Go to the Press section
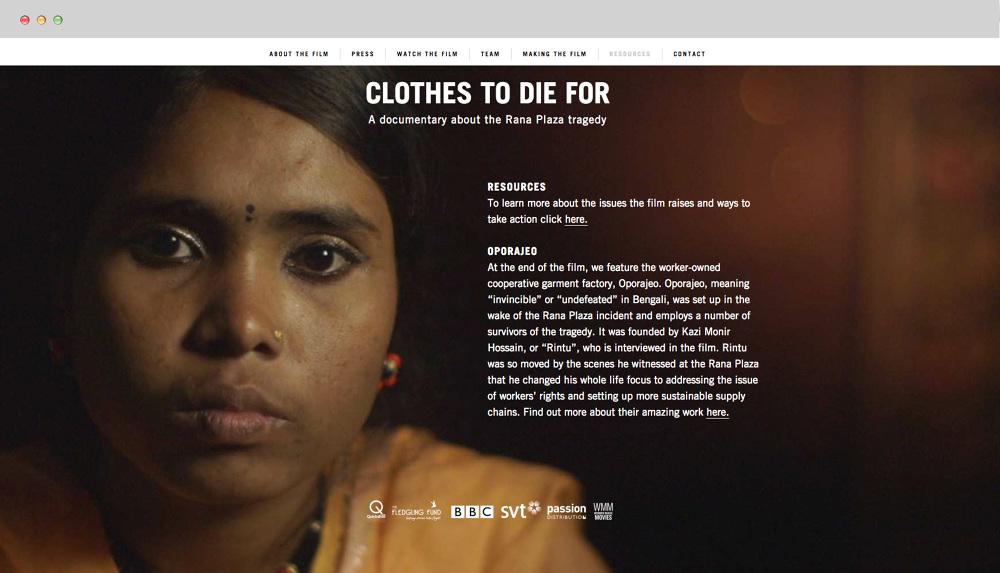The image size is (1000, 573). (362, 54)
